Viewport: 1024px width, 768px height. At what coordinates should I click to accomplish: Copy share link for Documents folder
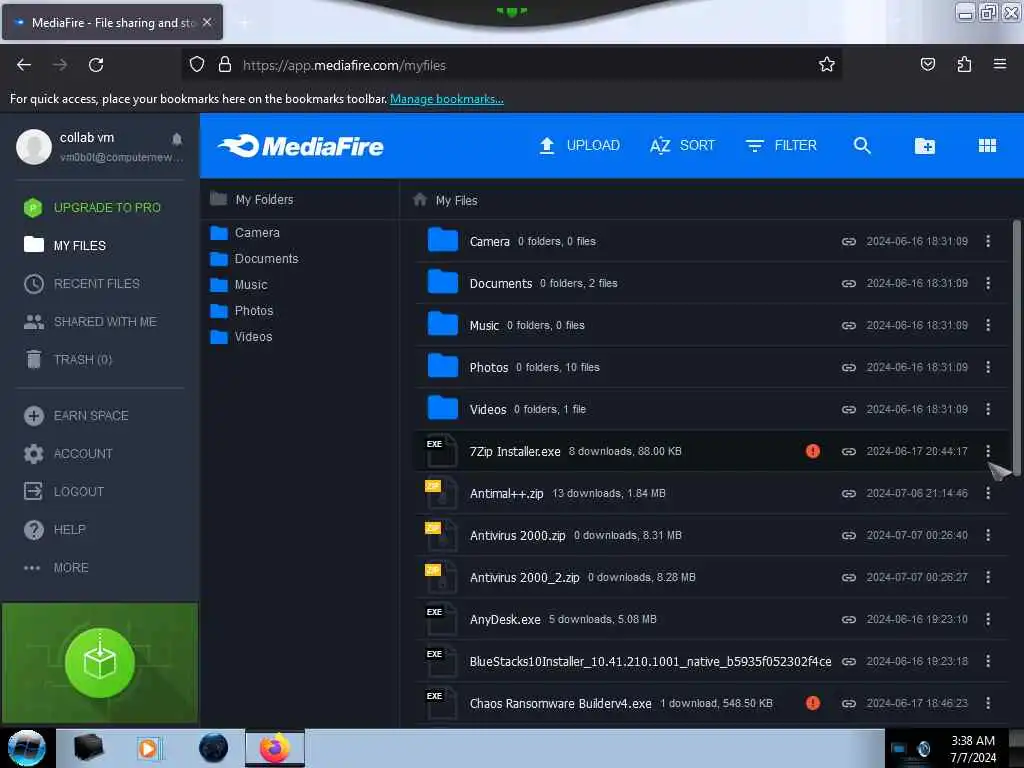point(848,283)
